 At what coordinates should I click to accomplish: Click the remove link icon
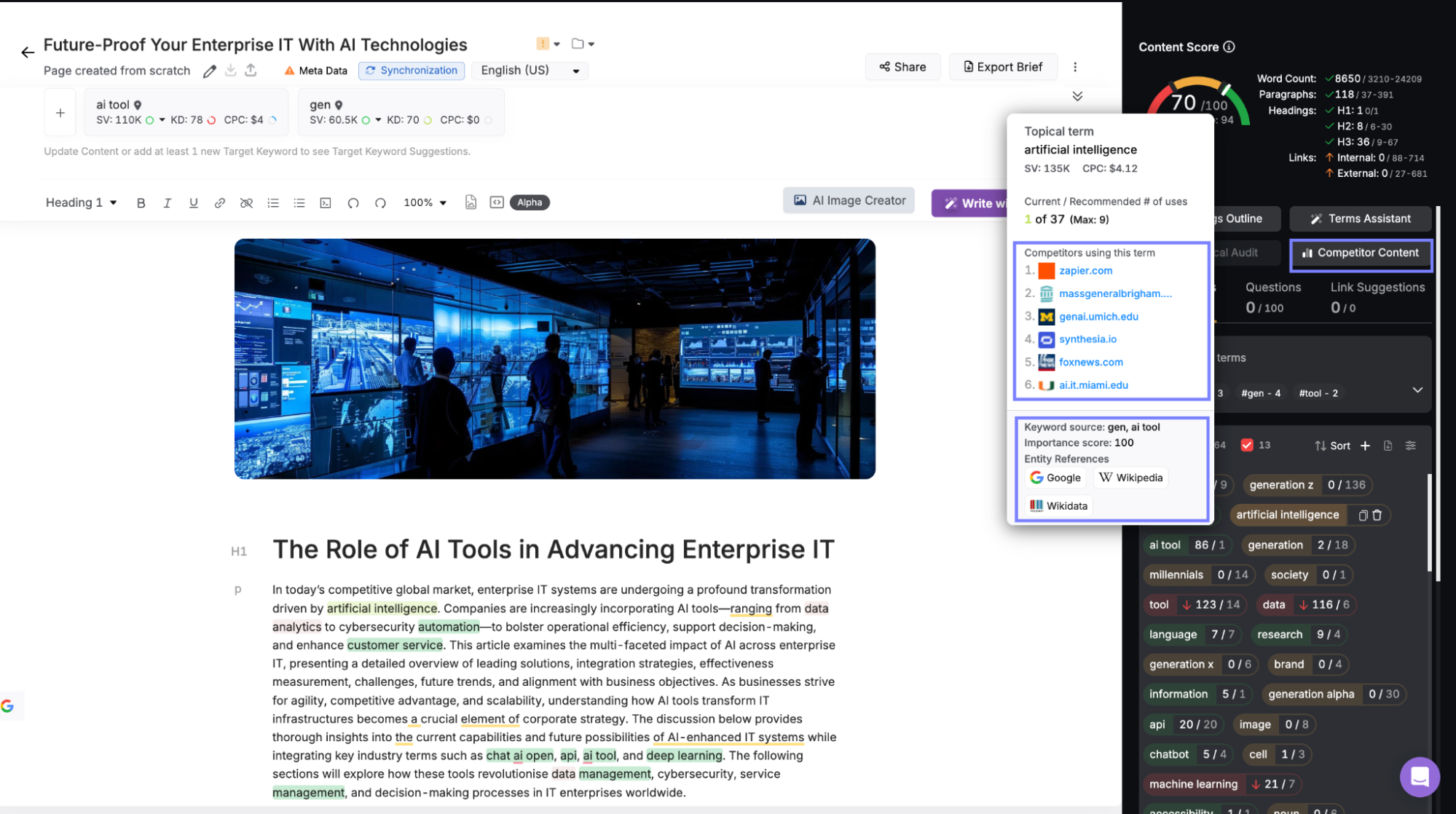click(246, 203)
